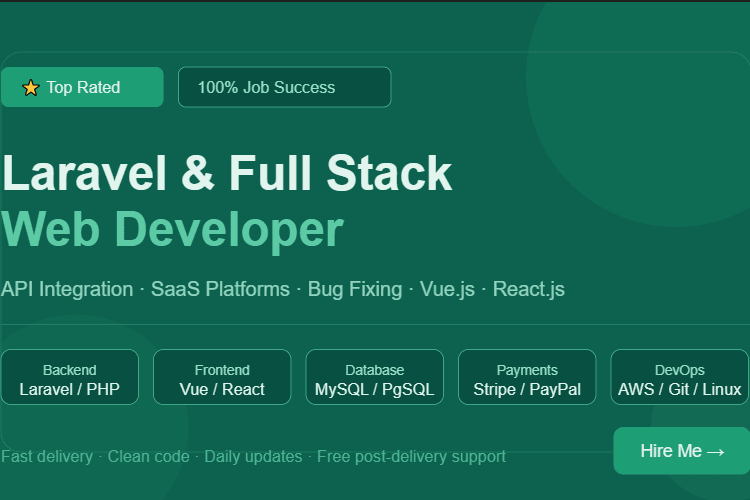This screenshot has width=750, height=500.
Task: Click the 'Vue.js' text
Action: pos(447,289)
